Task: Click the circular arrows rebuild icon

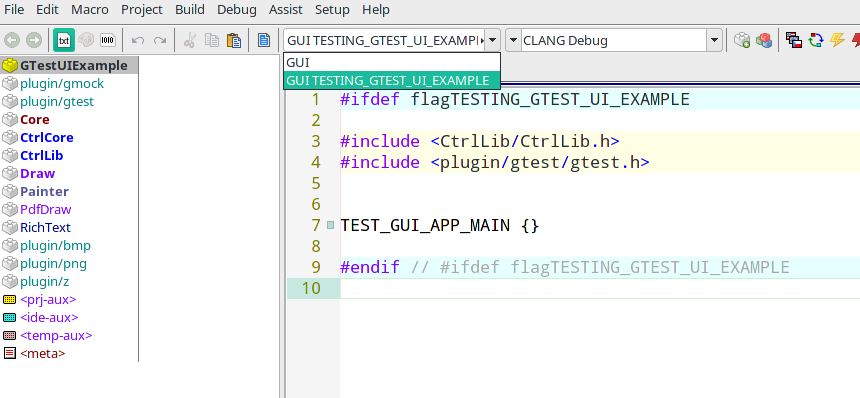Action: 816,40
